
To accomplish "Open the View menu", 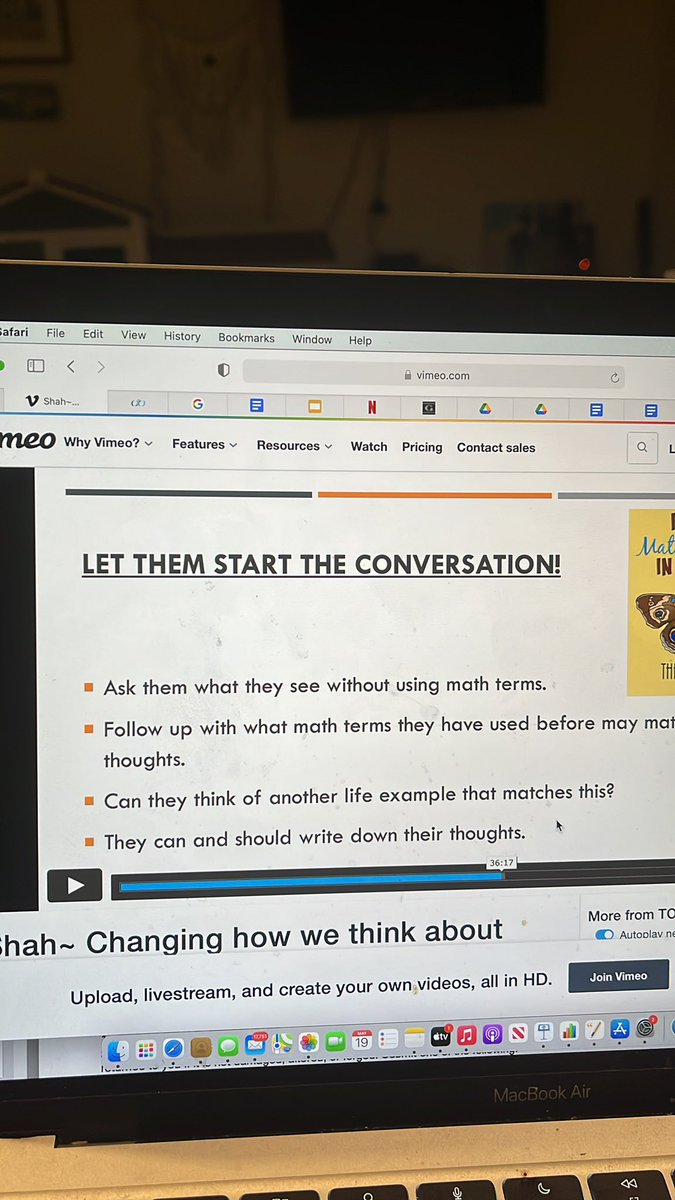I will 133,335.
